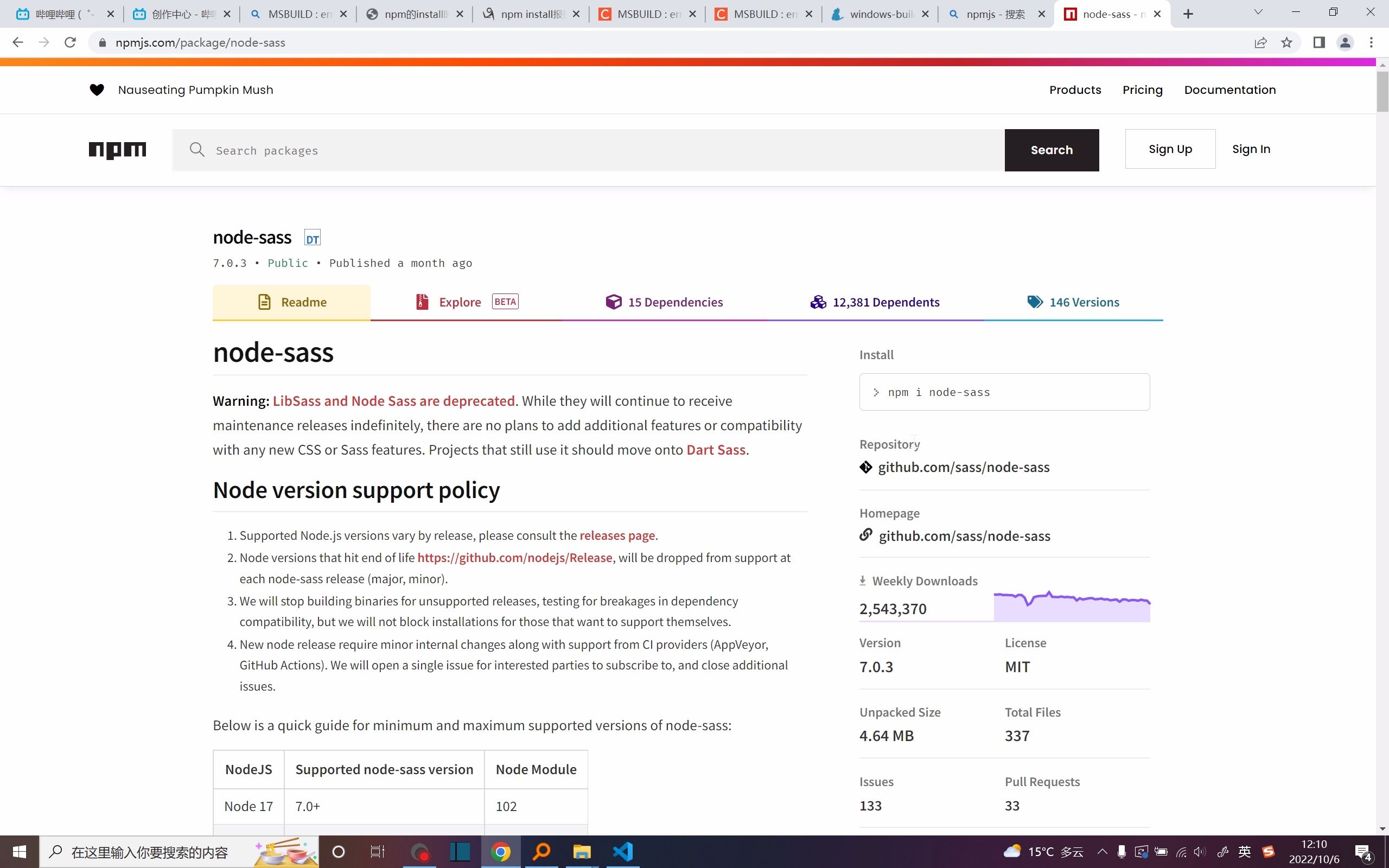Click the Windows taskbar search icon

(56, 852)
